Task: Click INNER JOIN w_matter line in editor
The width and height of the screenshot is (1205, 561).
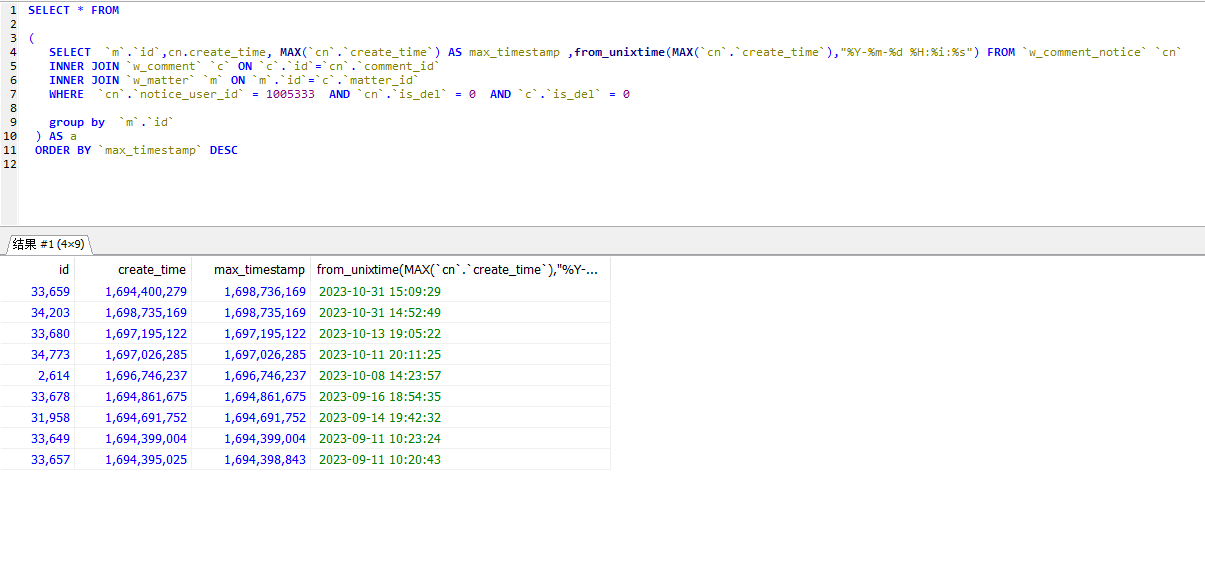Action: 234,80
